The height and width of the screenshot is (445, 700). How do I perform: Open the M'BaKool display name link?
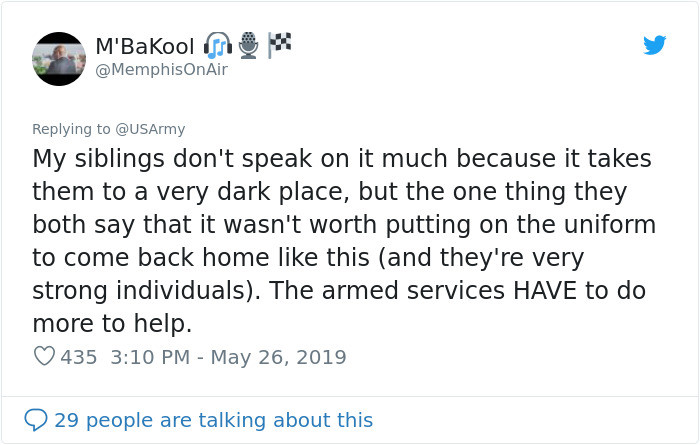(145, 46)
